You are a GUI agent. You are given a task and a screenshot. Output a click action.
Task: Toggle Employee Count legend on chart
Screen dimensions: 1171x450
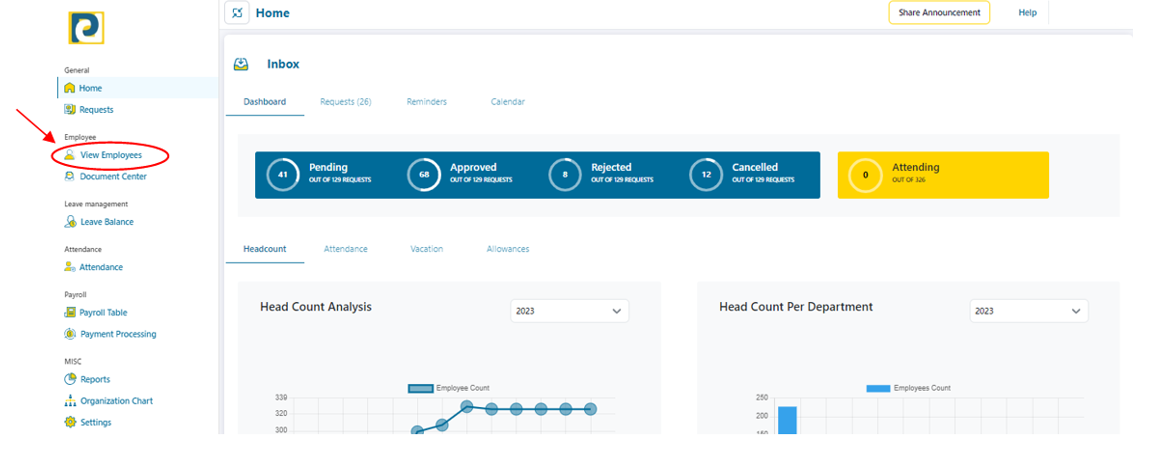(x=420, y=388)
